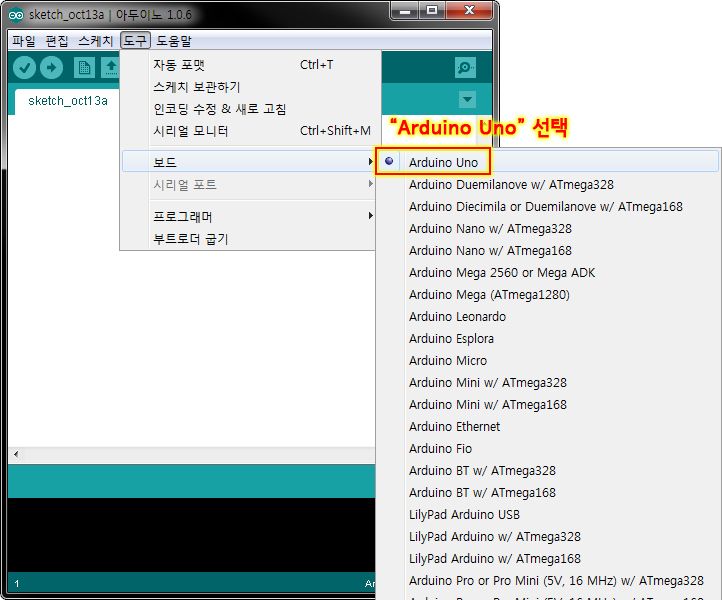Select the sketch_oct13a tab

(67, 101)
